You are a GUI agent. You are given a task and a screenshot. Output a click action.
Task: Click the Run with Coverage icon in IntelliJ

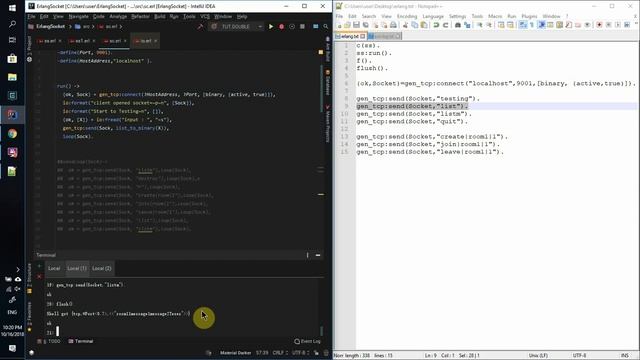[292, 27]
